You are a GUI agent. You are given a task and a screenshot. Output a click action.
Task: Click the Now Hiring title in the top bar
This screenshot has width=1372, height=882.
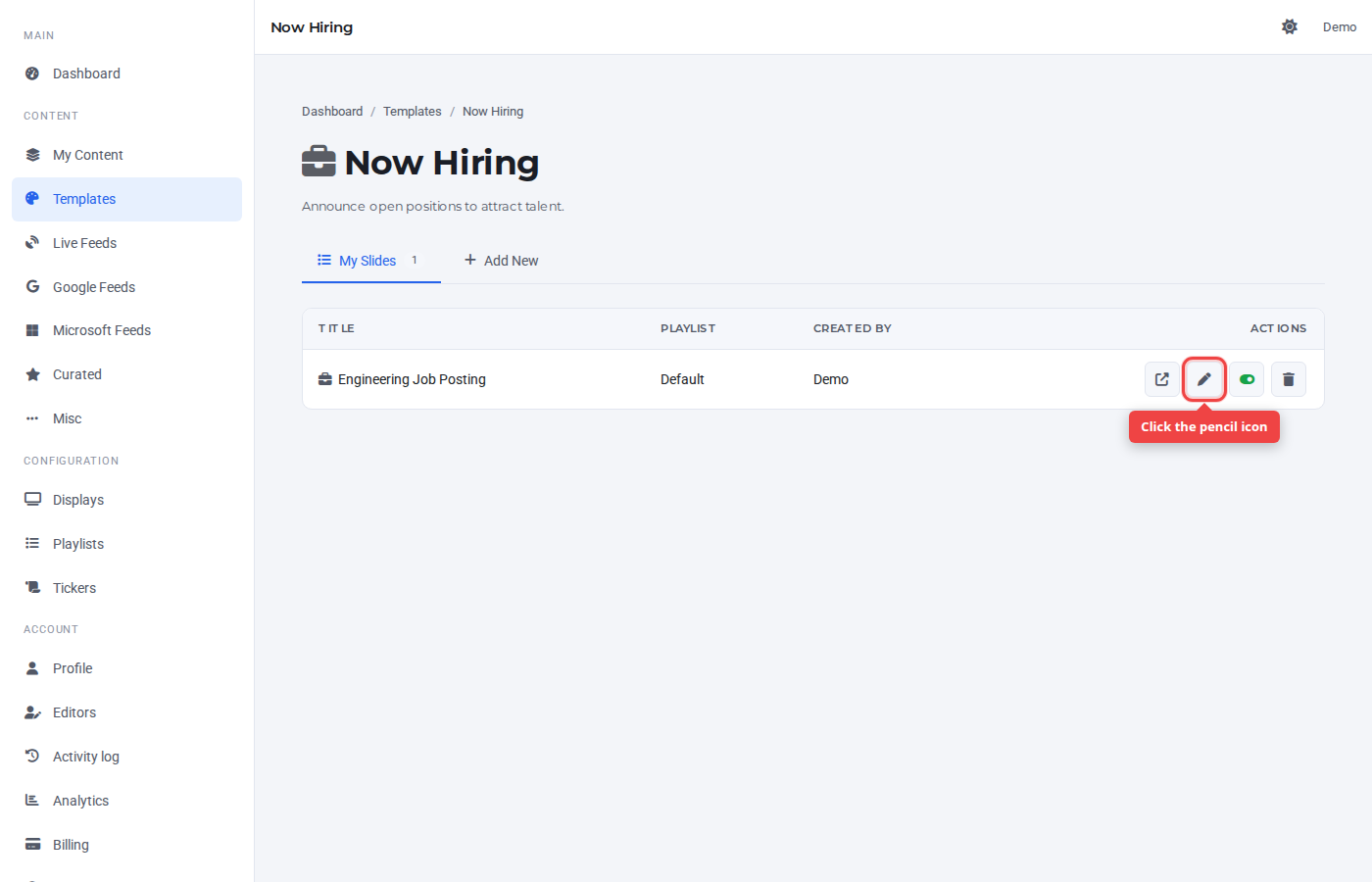click(312, 27)
